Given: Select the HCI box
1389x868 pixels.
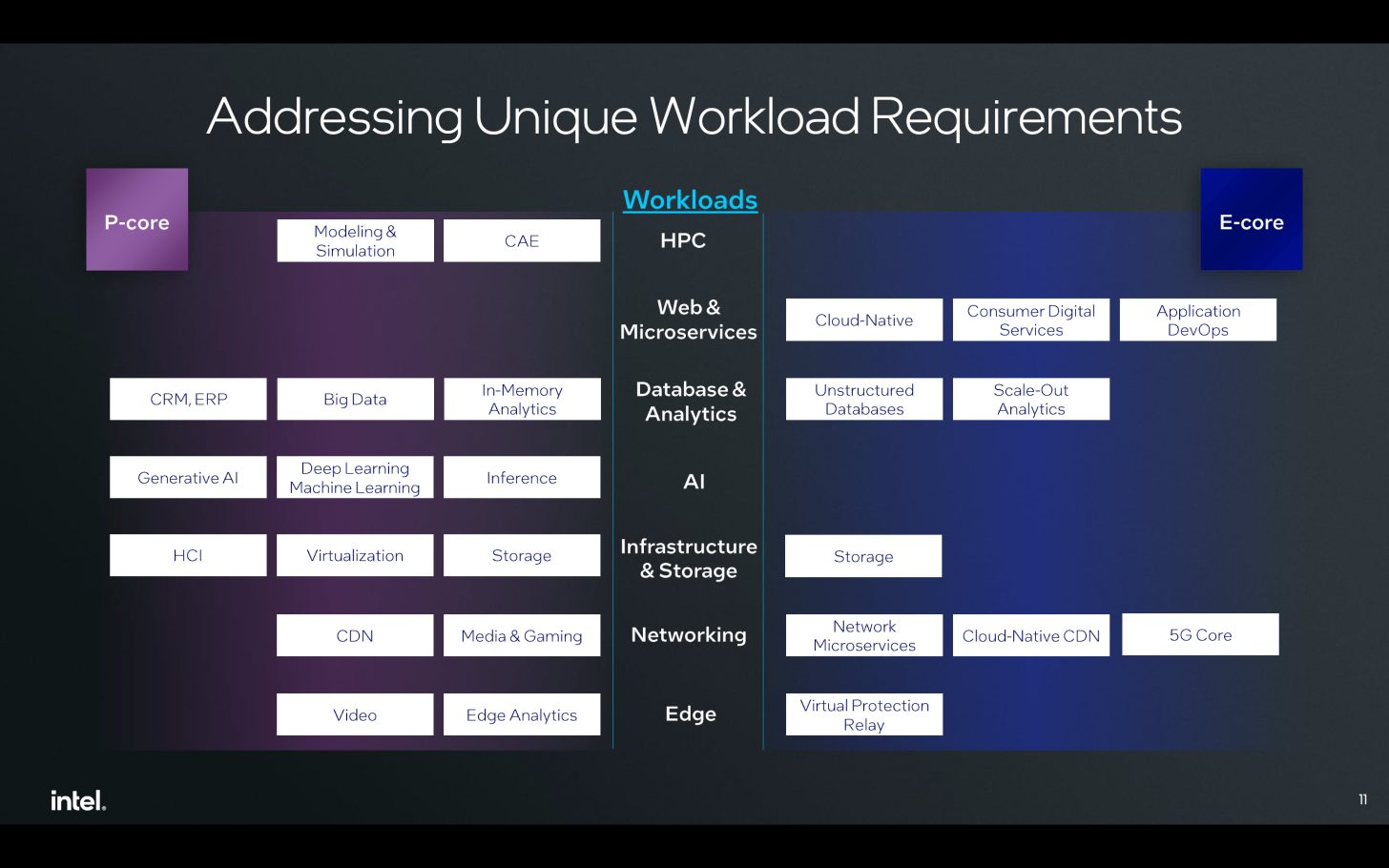Looking at the screenshot, I should tap(188, 555).
